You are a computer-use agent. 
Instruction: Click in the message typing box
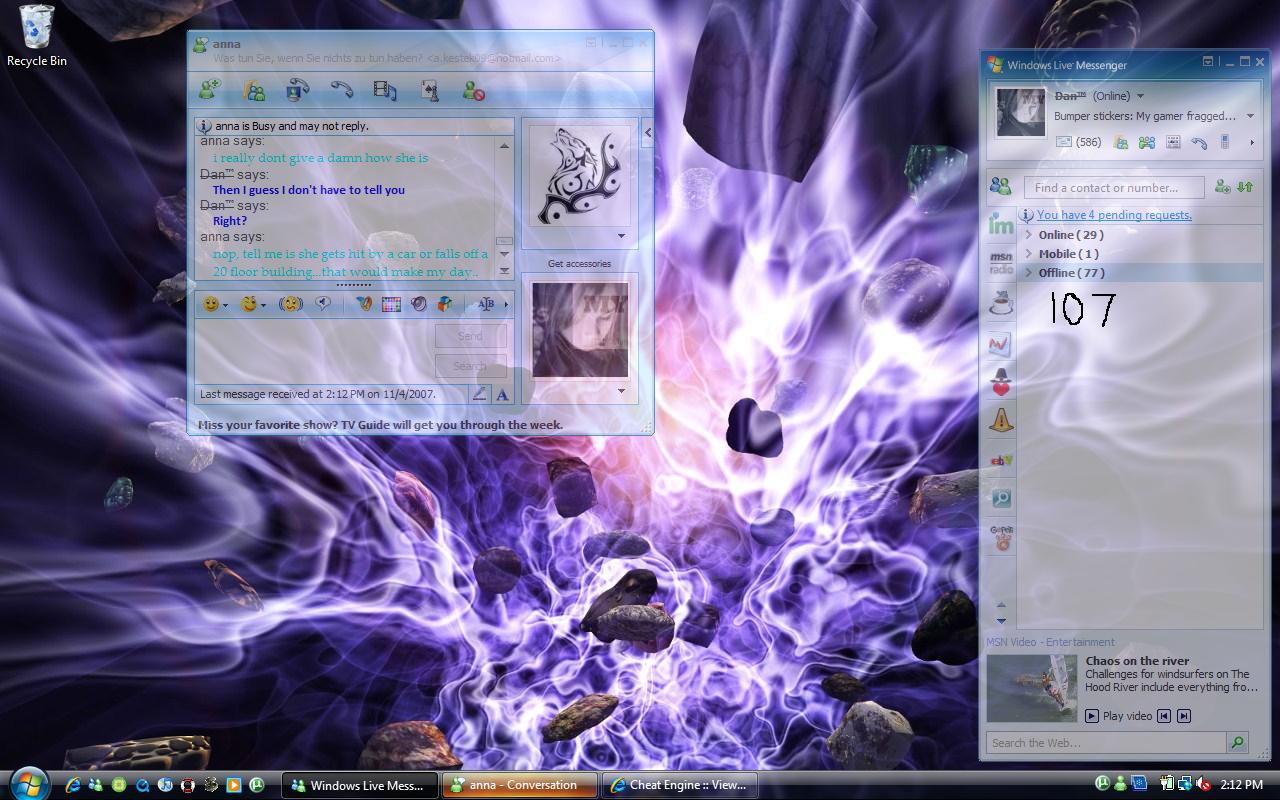tap(314, 350)
